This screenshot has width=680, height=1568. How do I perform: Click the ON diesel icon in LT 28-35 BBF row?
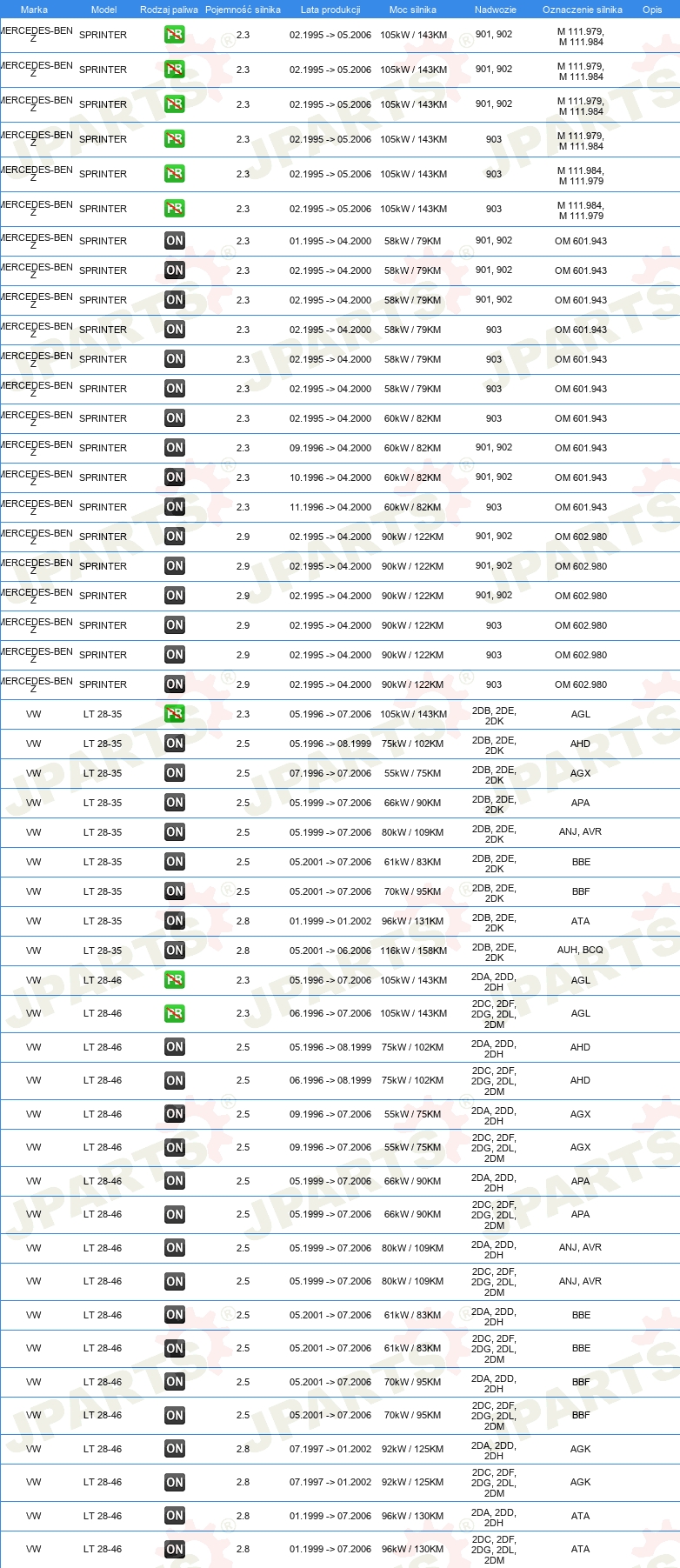(175, 891)
